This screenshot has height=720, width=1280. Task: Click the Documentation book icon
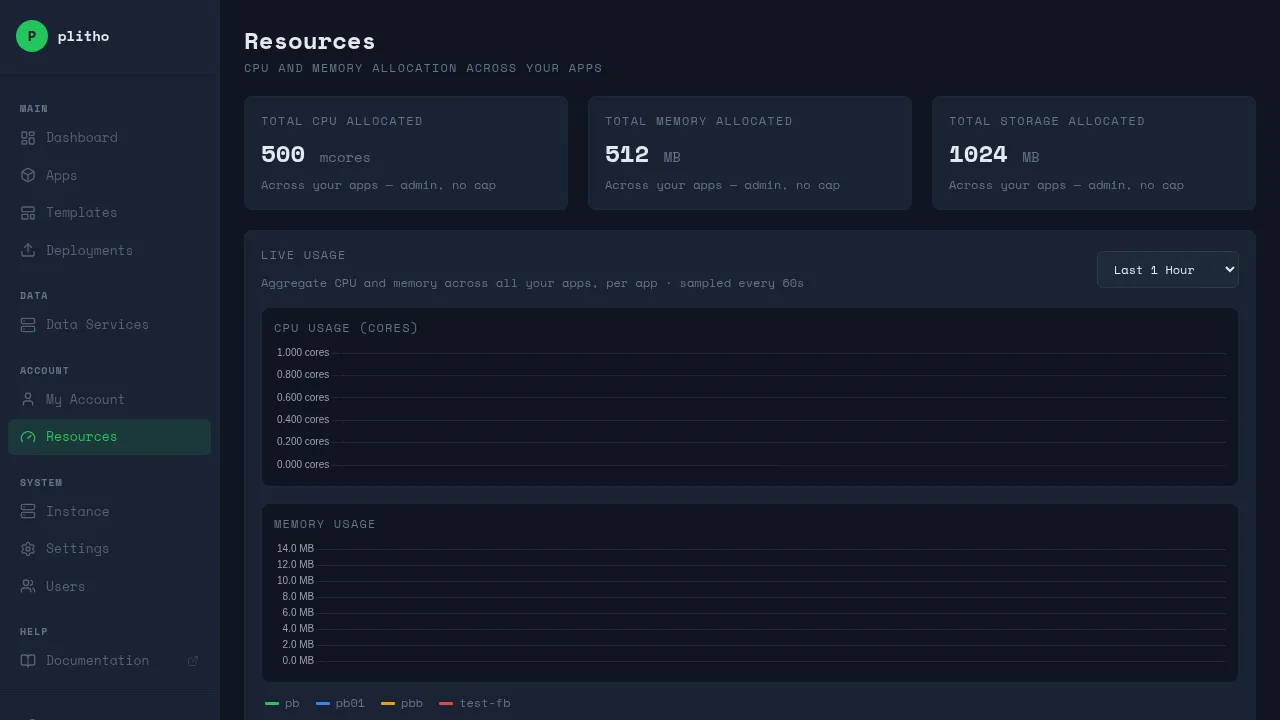28,661
